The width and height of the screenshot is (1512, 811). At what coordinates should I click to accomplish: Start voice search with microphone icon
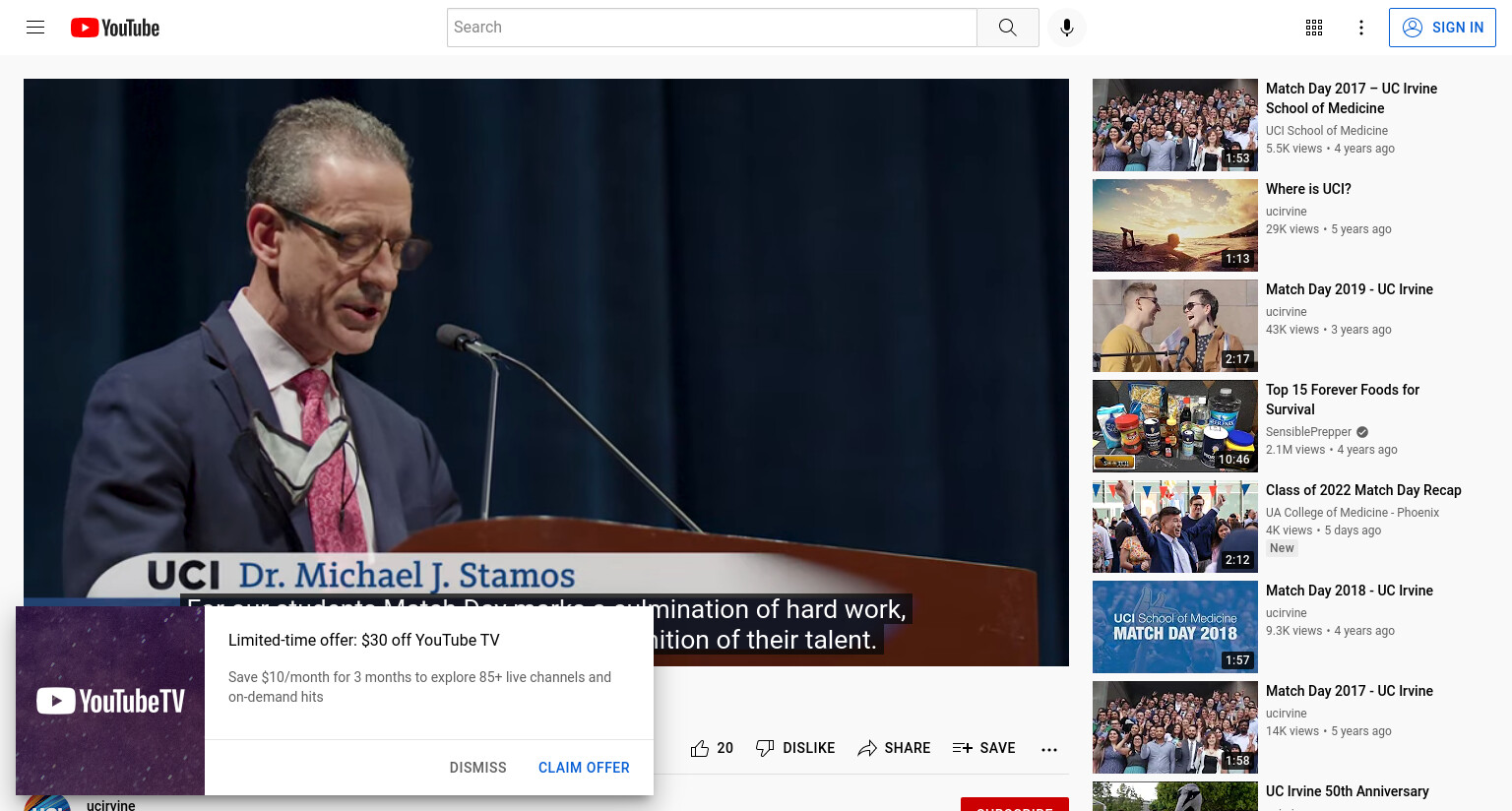click(x=1067, y=28)
